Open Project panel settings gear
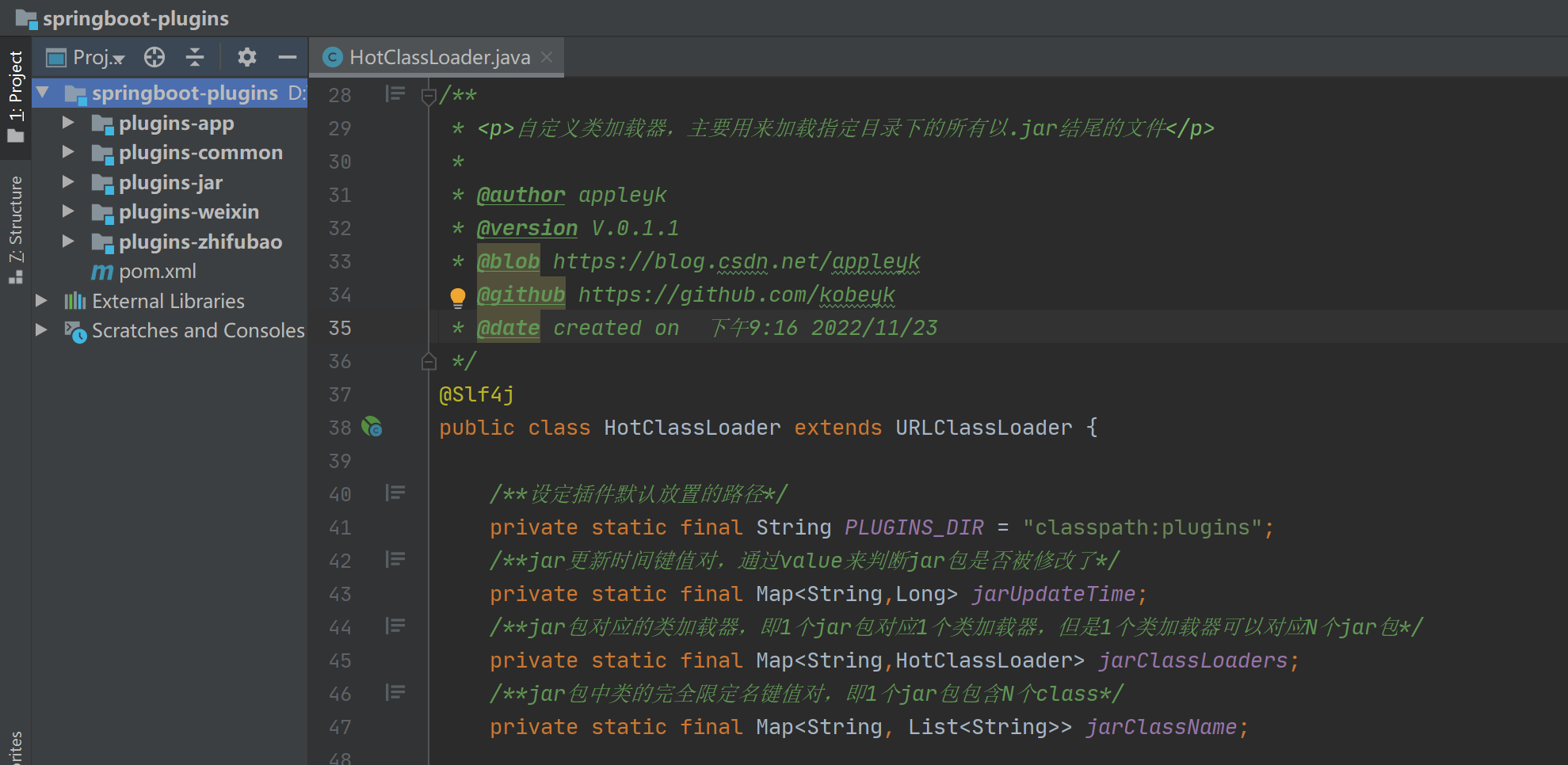 247,57
